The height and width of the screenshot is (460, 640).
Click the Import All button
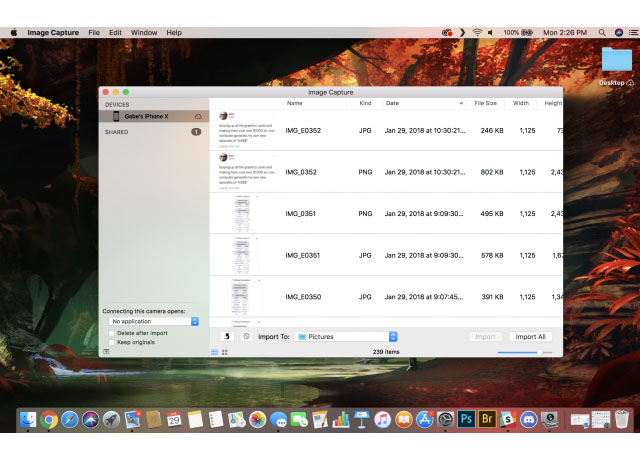(x=530, y=337)
